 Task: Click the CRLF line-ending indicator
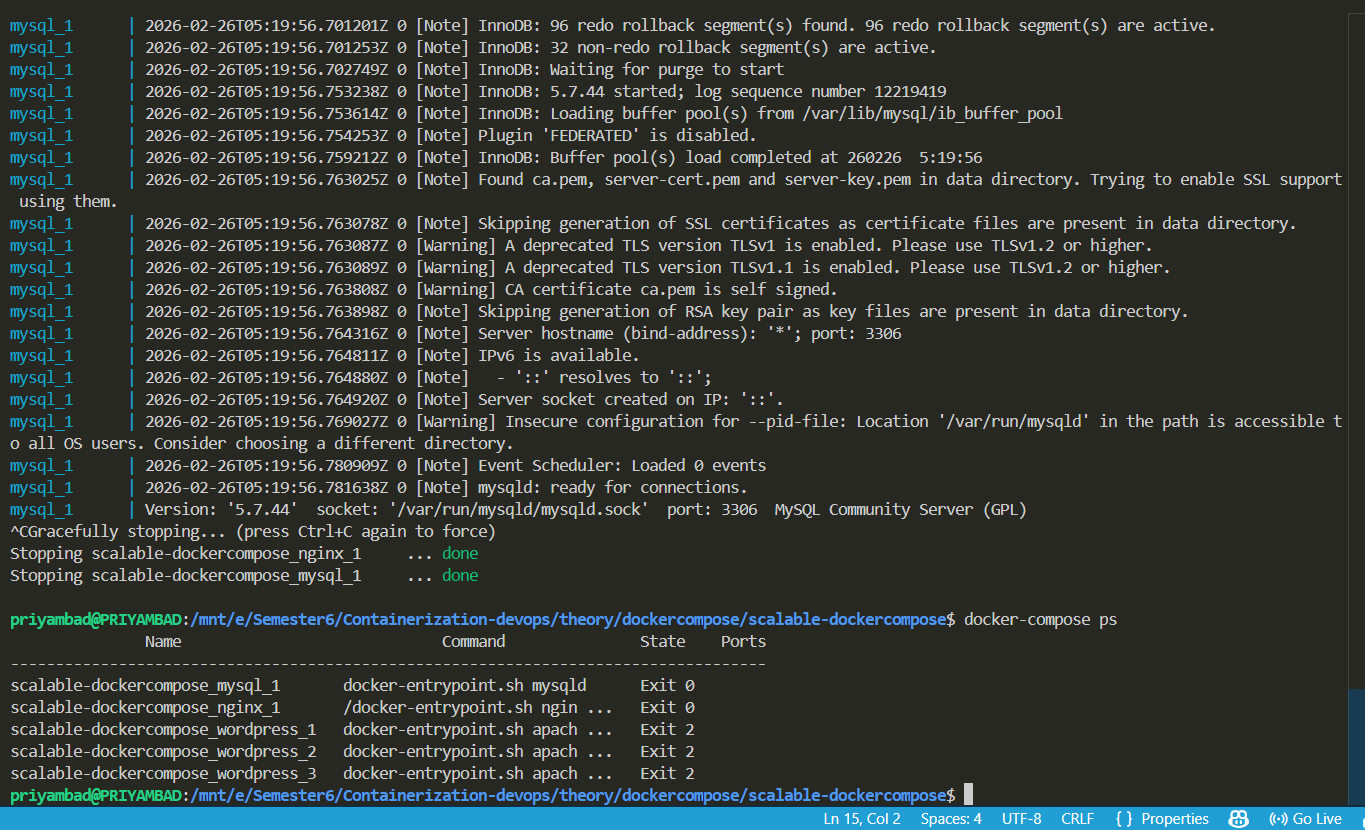(x=1077, y=818)
